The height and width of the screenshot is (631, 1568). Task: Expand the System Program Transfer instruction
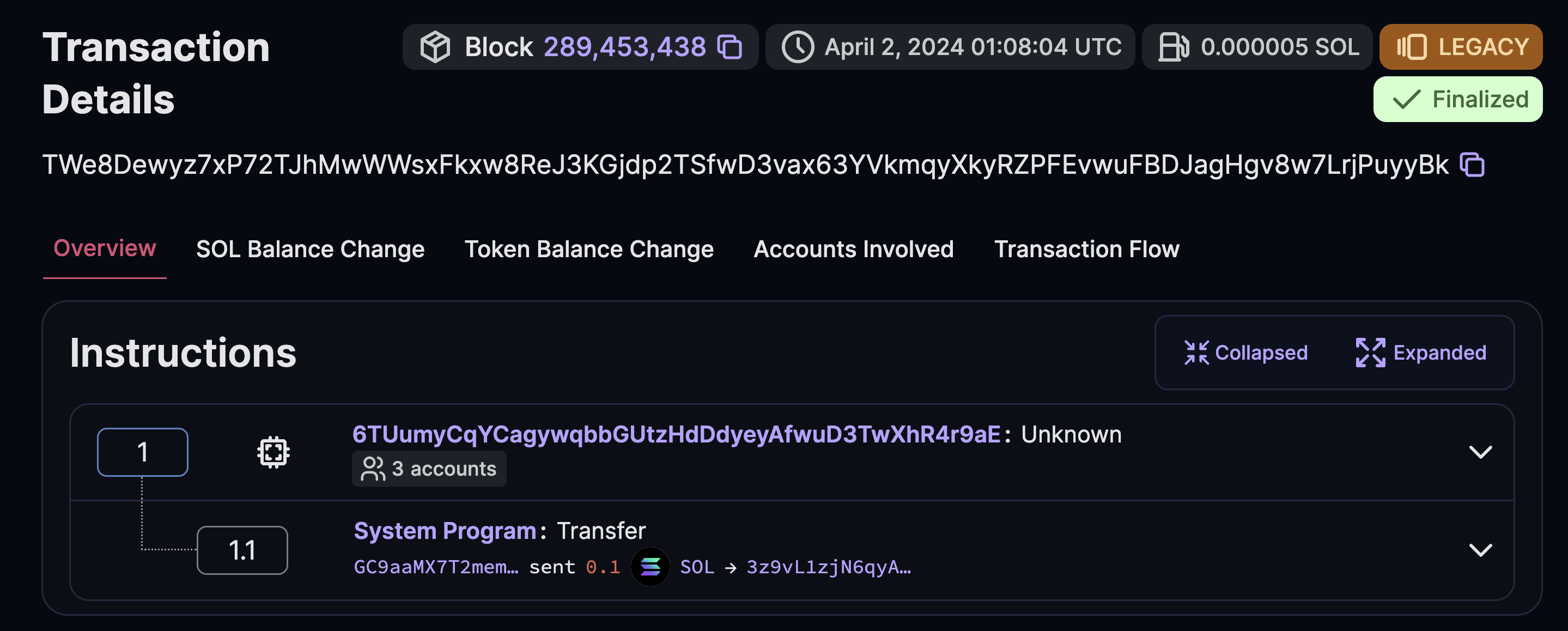[1481, 549]
